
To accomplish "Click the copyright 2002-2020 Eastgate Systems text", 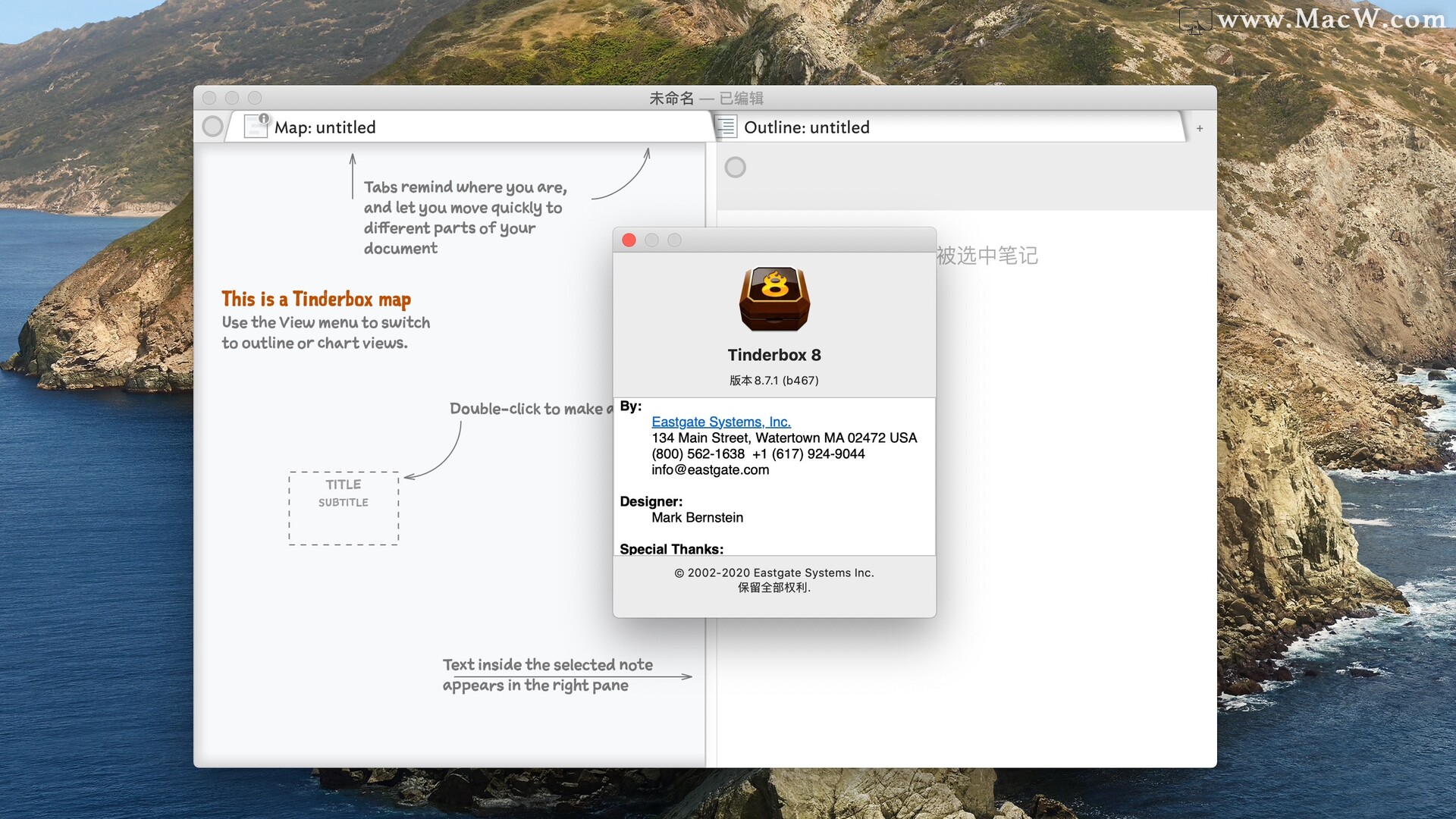I will (x=774, y=573).
